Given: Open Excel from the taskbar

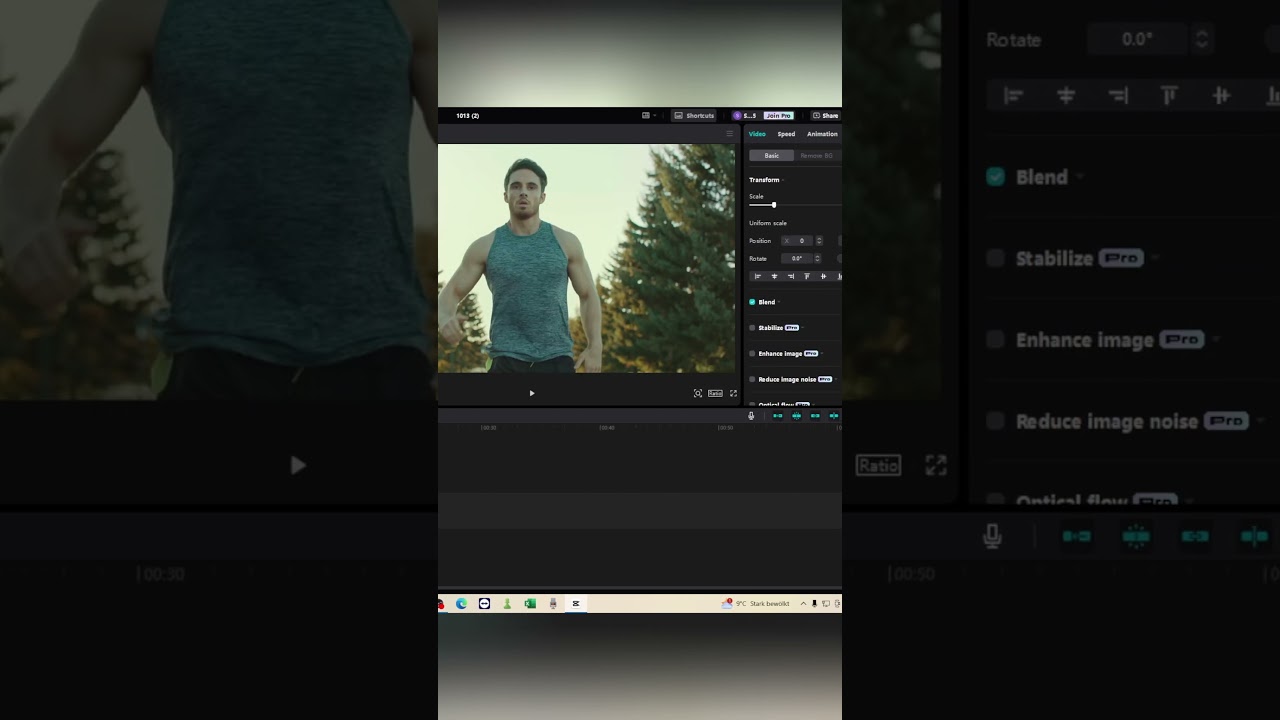Looking at the screenshot, I should tap(530, 604).
